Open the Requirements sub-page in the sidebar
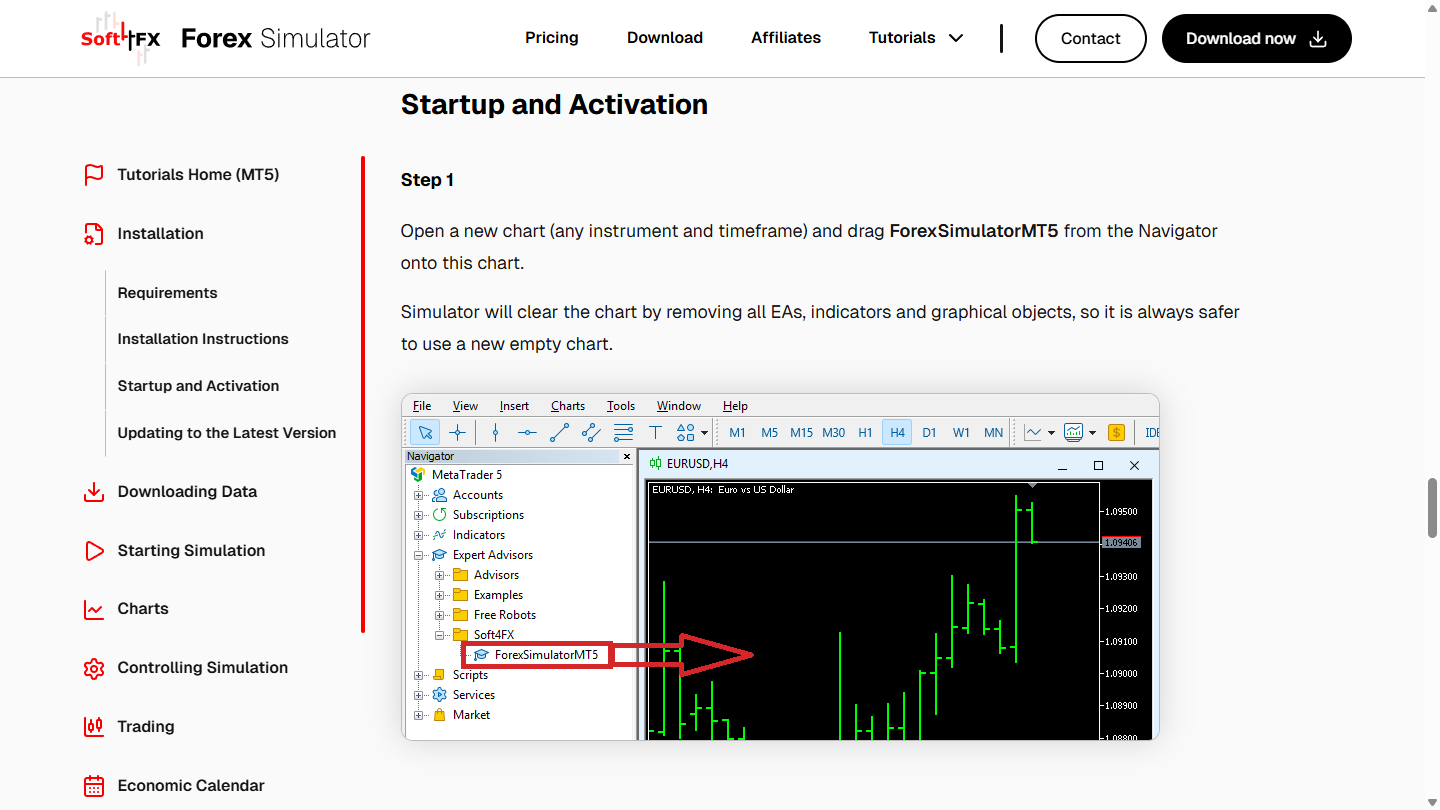This screenshot has height=810, width=1440. pos(167,293)
